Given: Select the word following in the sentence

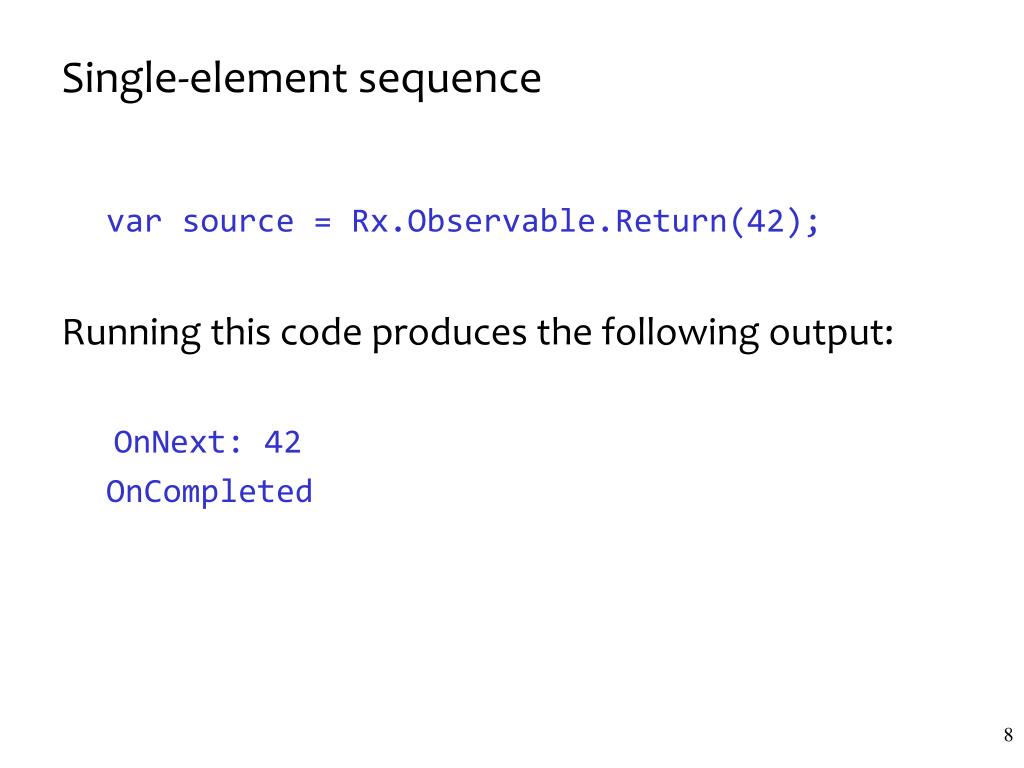Looking at the screenshot, I should (x=680, y=333).
